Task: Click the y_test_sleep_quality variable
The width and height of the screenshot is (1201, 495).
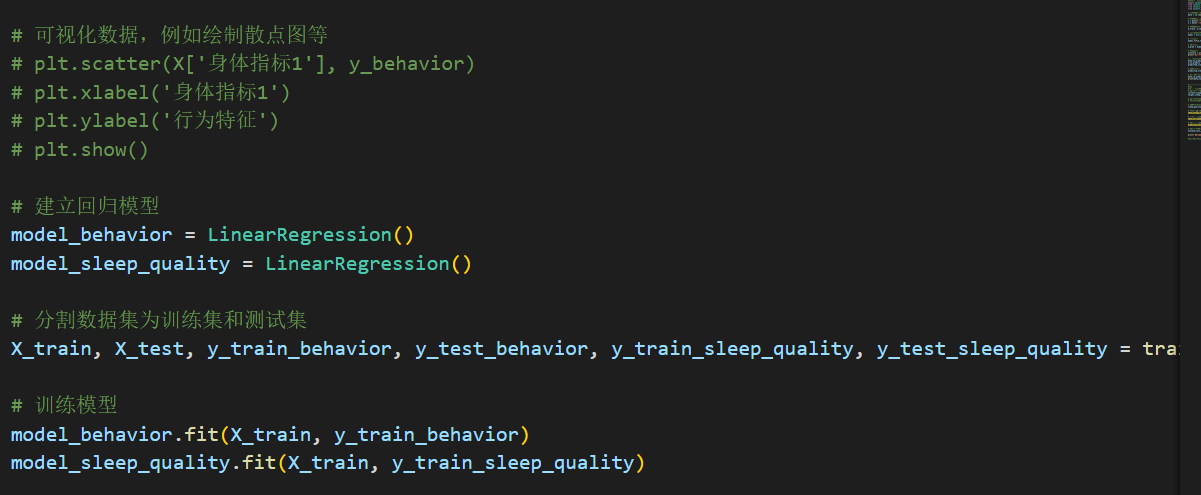Action: tap(992, 349)
